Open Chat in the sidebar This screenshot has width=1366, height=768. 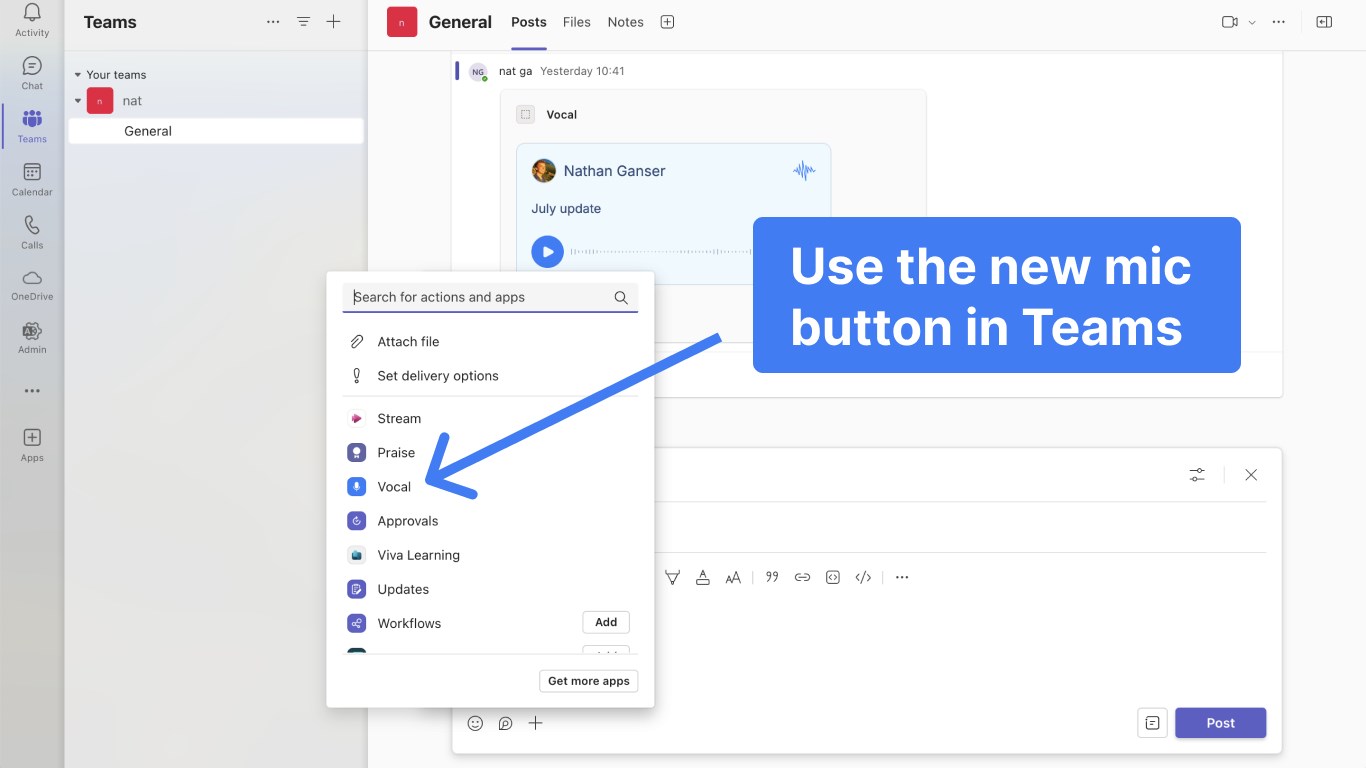pos(32,73)
